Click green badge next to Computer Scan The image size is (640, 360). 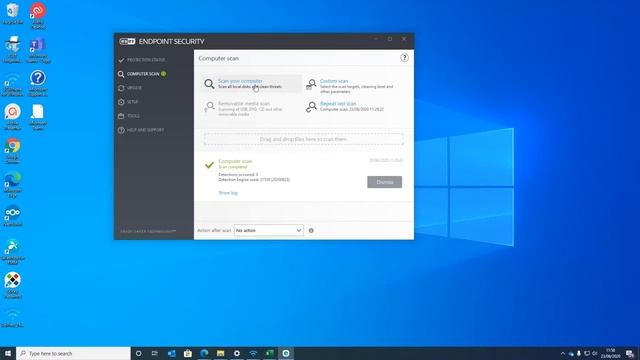tap(163, 74)
